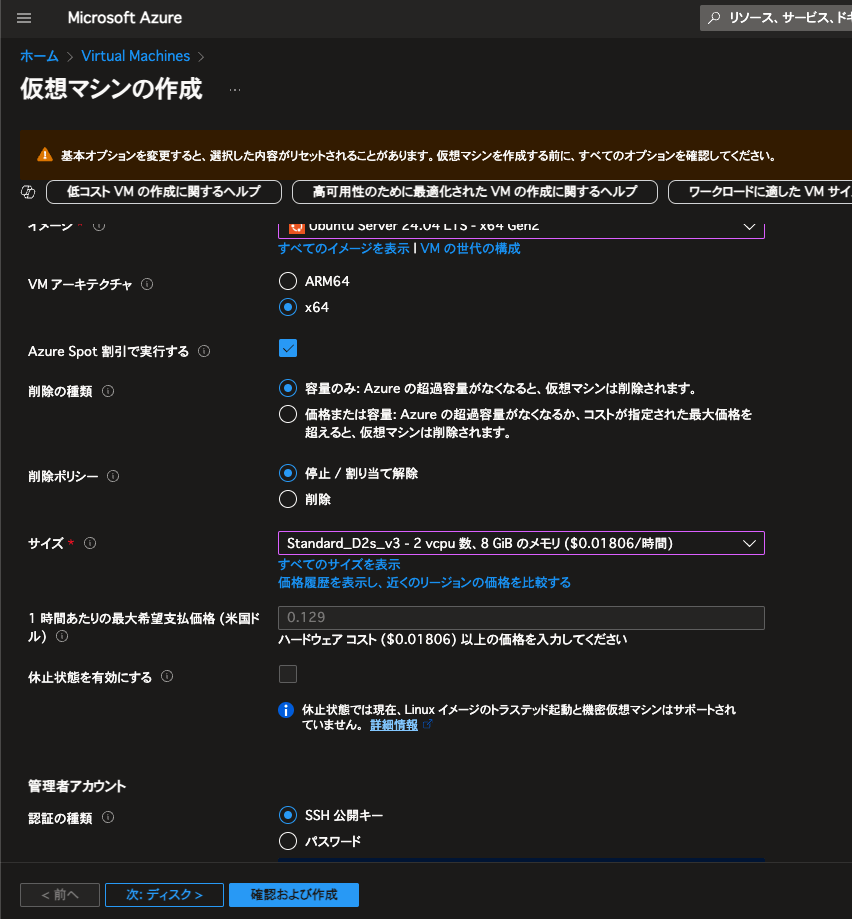Click 価格履歴を表示し、近くのリージョンの価格を比較する link
Viewport: 852px width, 919px height.
(x=424, y=583)
